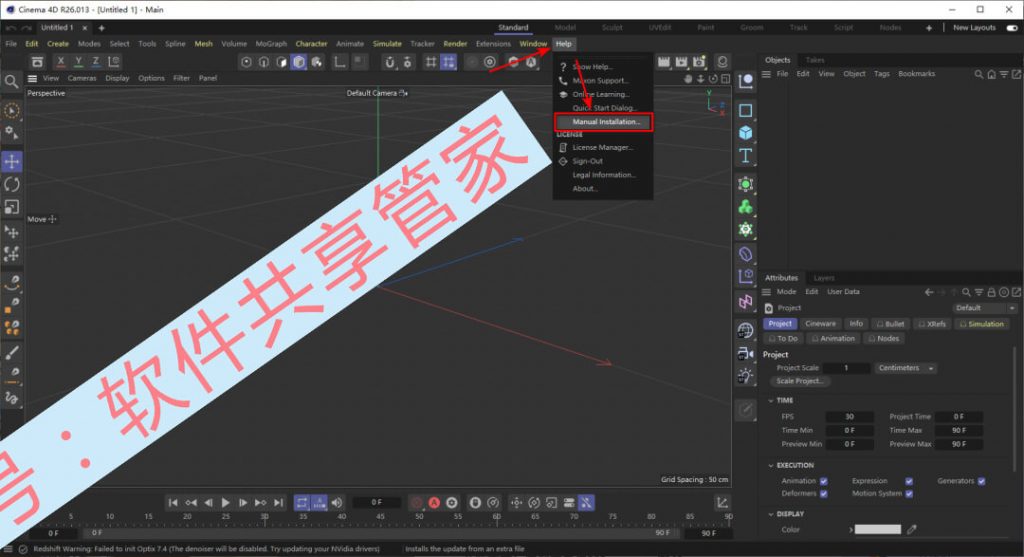This screenshot has width=1024, height=557.
Task: Switch to the Simulation tab
Action: (982, 324)
